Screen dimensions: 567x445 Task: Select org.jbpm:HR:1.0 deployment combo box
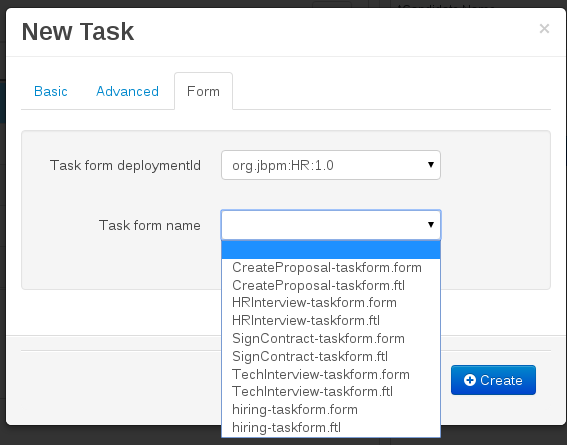[331, 165]
